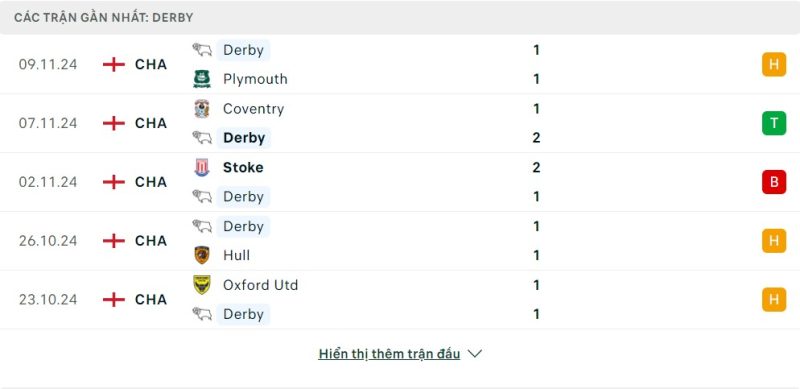
Task: Click the 'Các trận gần nhất: Derby' header
Action: point(104,17)
